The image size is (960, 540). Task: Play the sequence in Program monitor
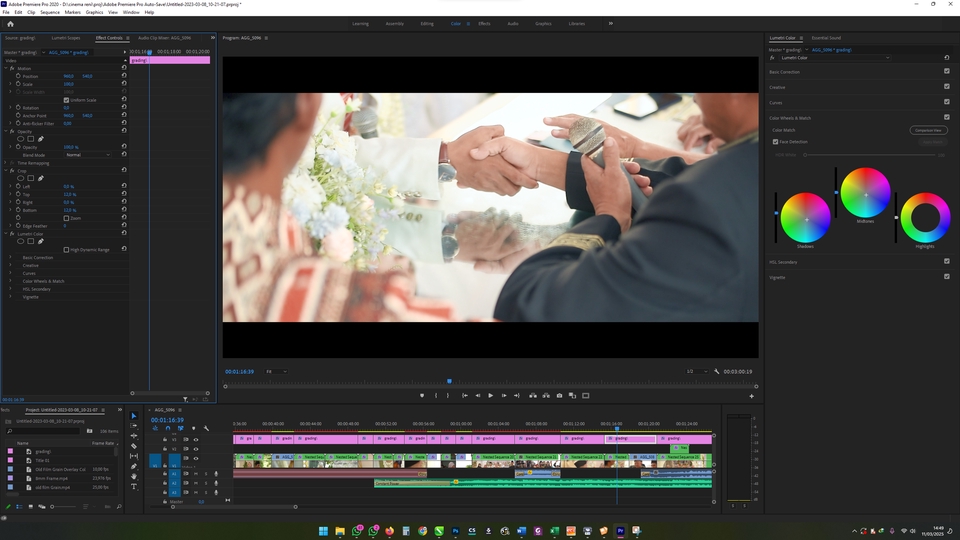[490, 396]
